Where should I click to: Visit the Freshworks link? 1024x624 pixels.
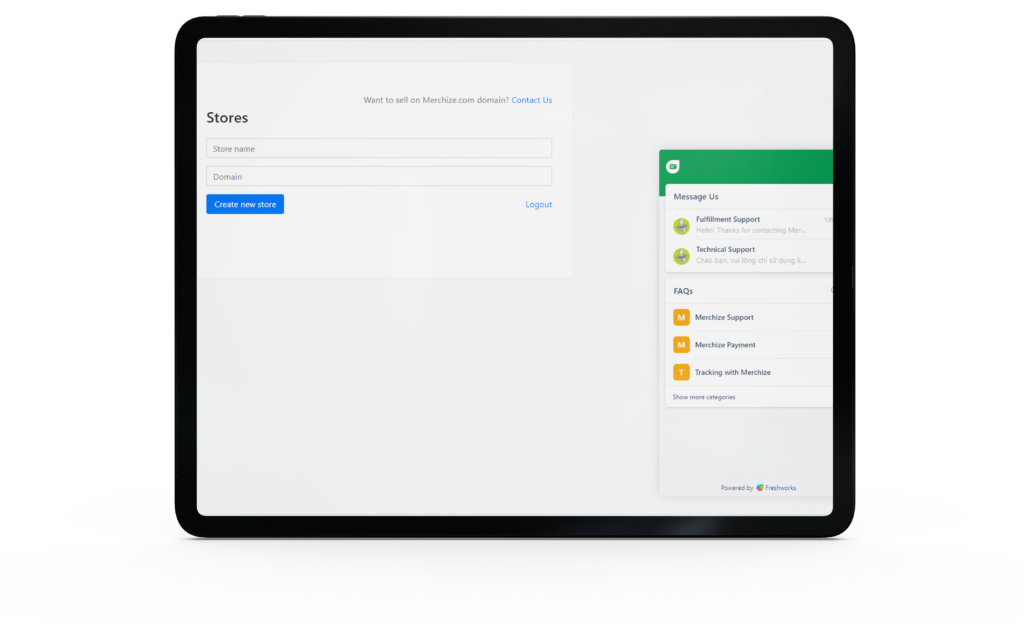coord(780,488)
